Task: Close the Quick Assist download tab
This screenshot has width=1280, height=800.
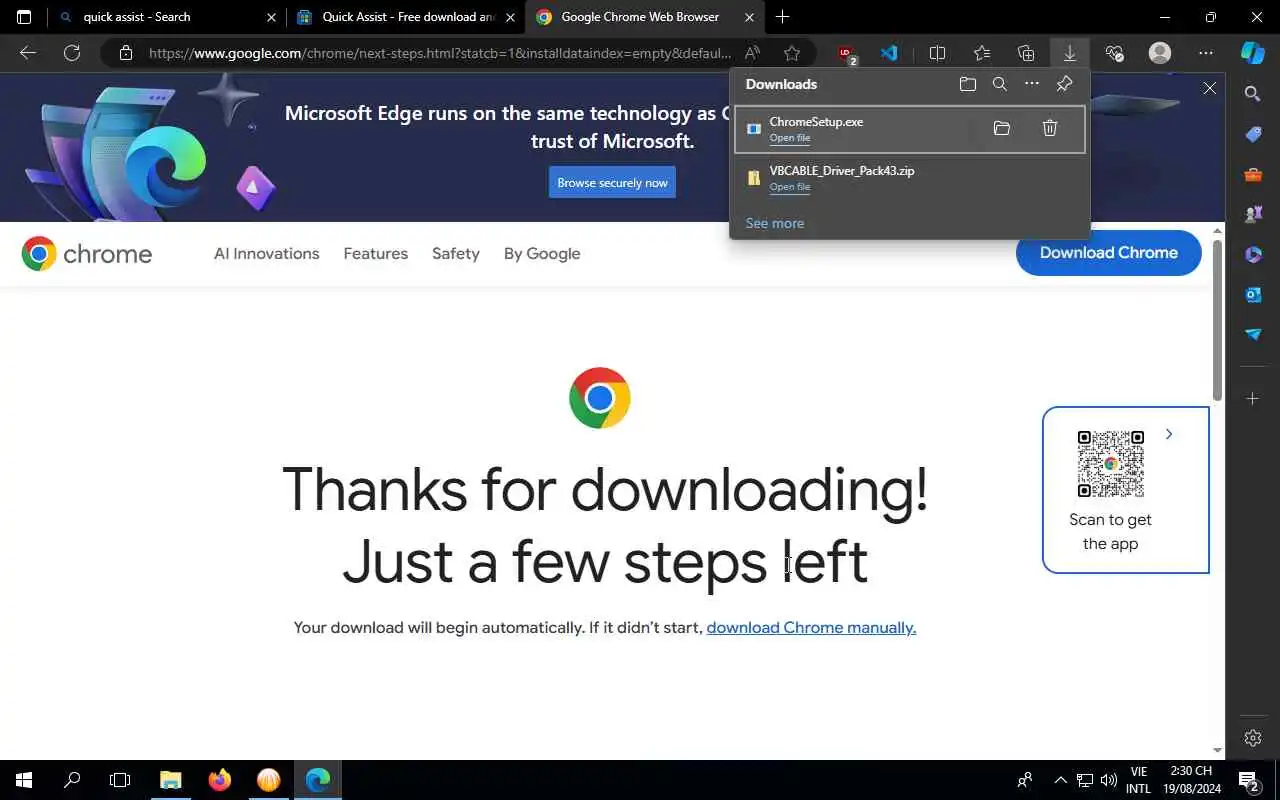Action: click(510, 17)
